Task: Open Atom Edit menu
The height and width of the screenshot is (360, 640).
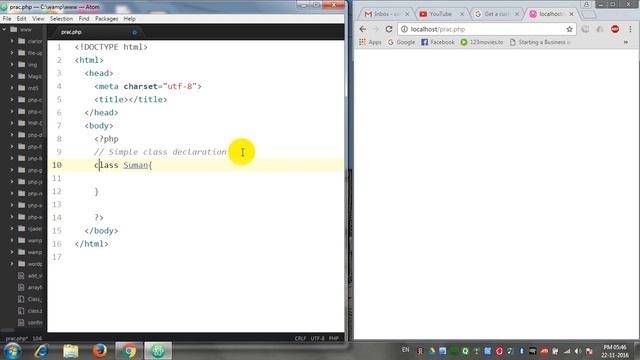Action: (22, 19)
